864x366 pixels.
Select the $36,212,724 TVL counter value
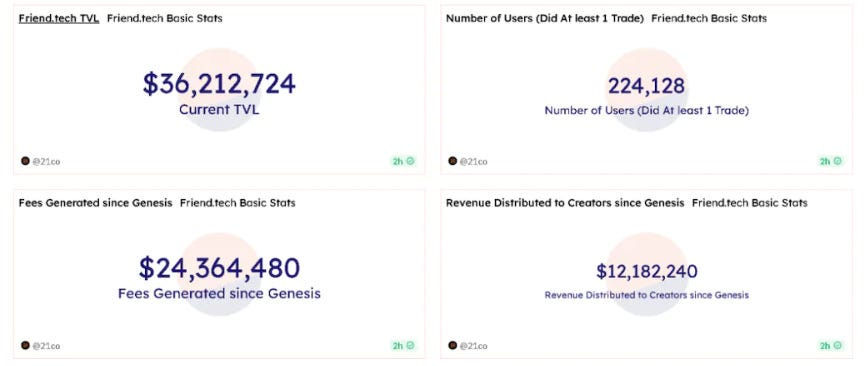pyautogui.click(x=219, y=84)
